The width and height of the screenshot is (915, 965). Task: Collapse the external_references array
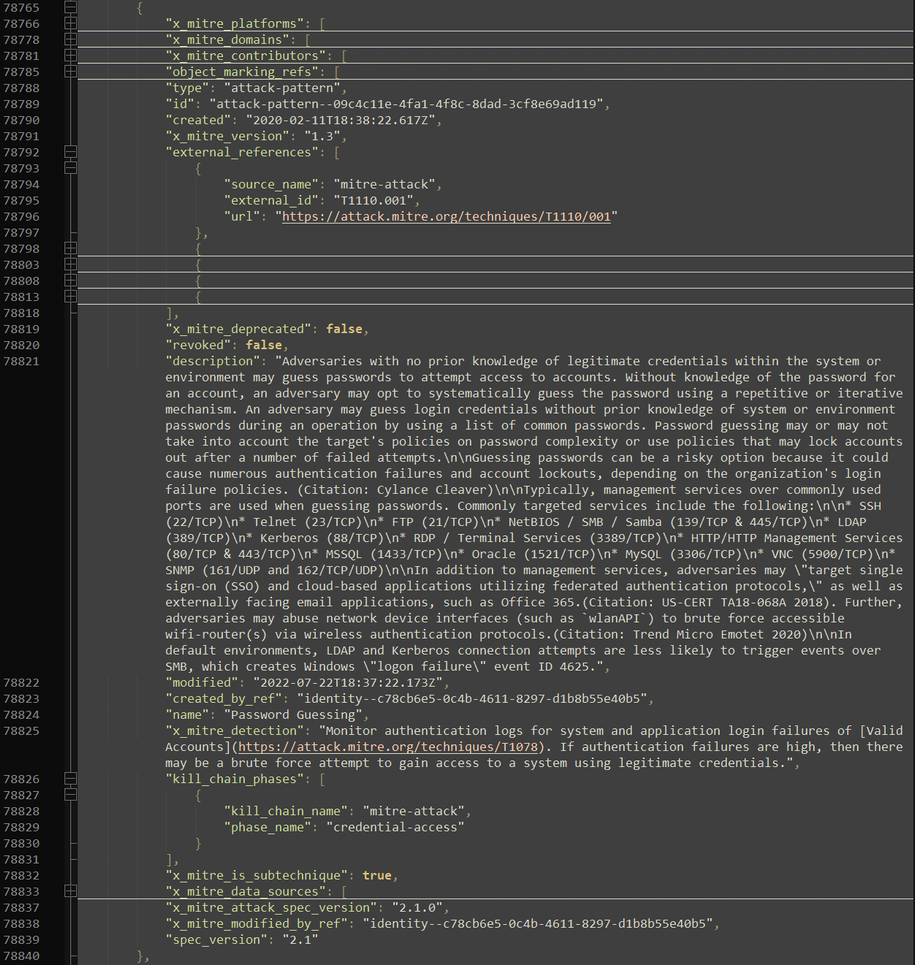[x=68, y=152]
